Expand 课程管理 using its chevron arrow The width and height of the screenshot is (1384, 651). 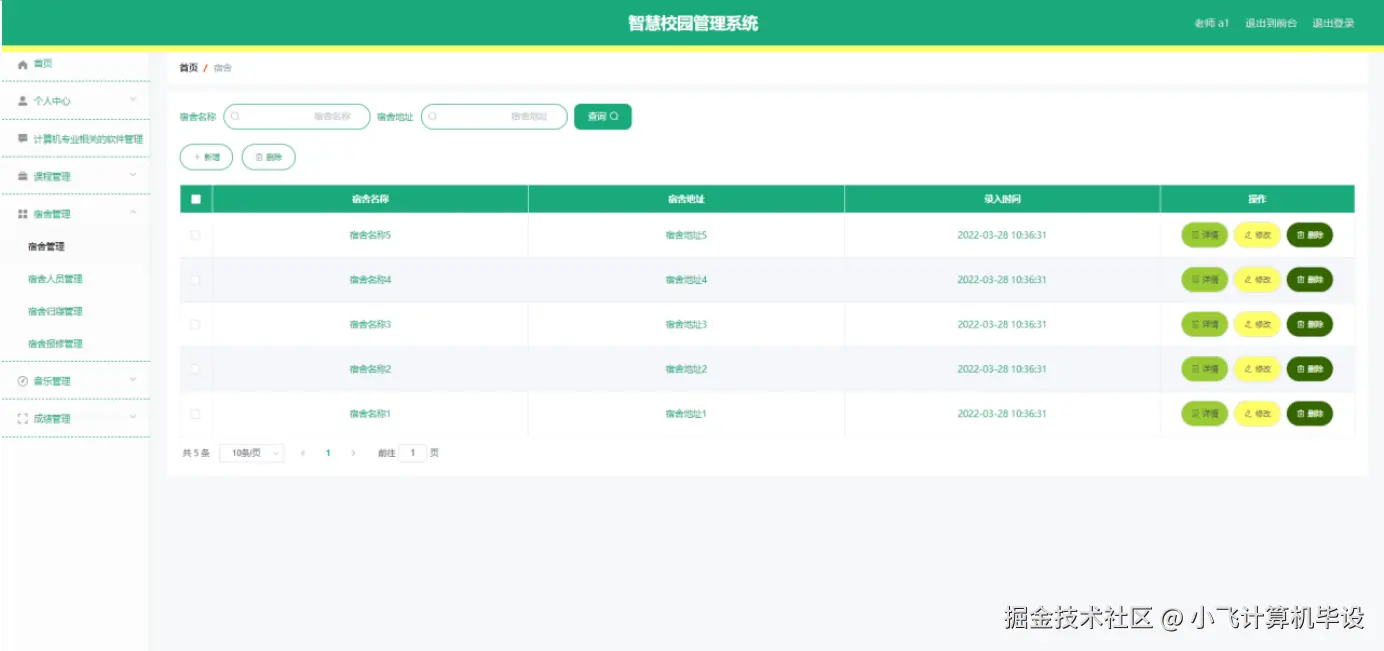coord(133,175)
